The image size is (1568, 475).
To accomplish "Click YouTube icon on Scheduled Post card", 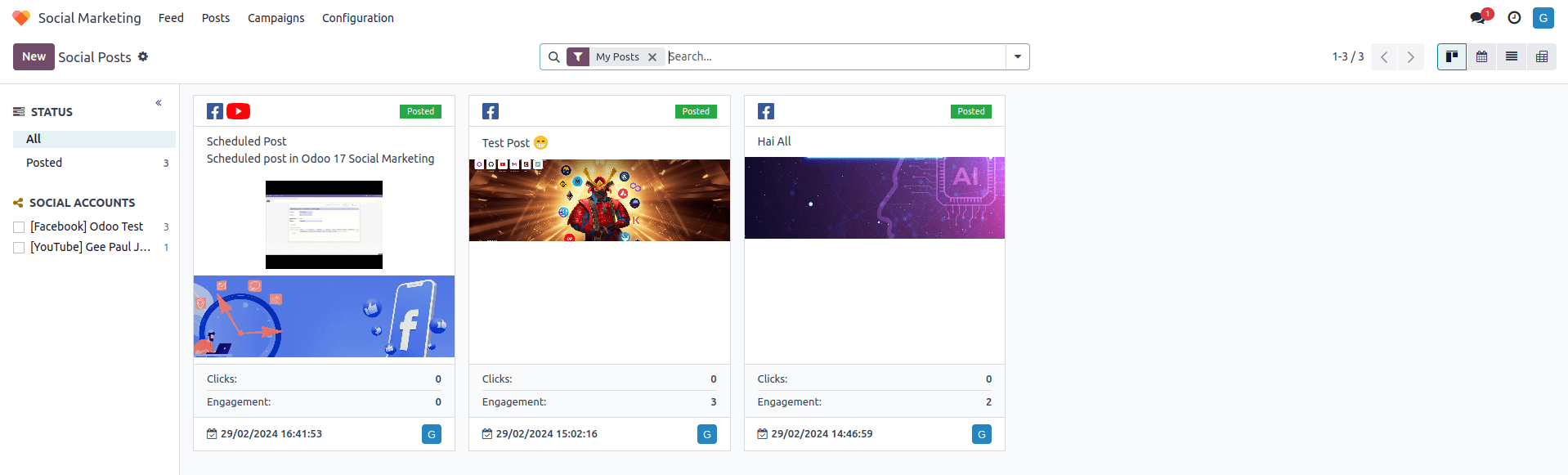I will 238,111.
